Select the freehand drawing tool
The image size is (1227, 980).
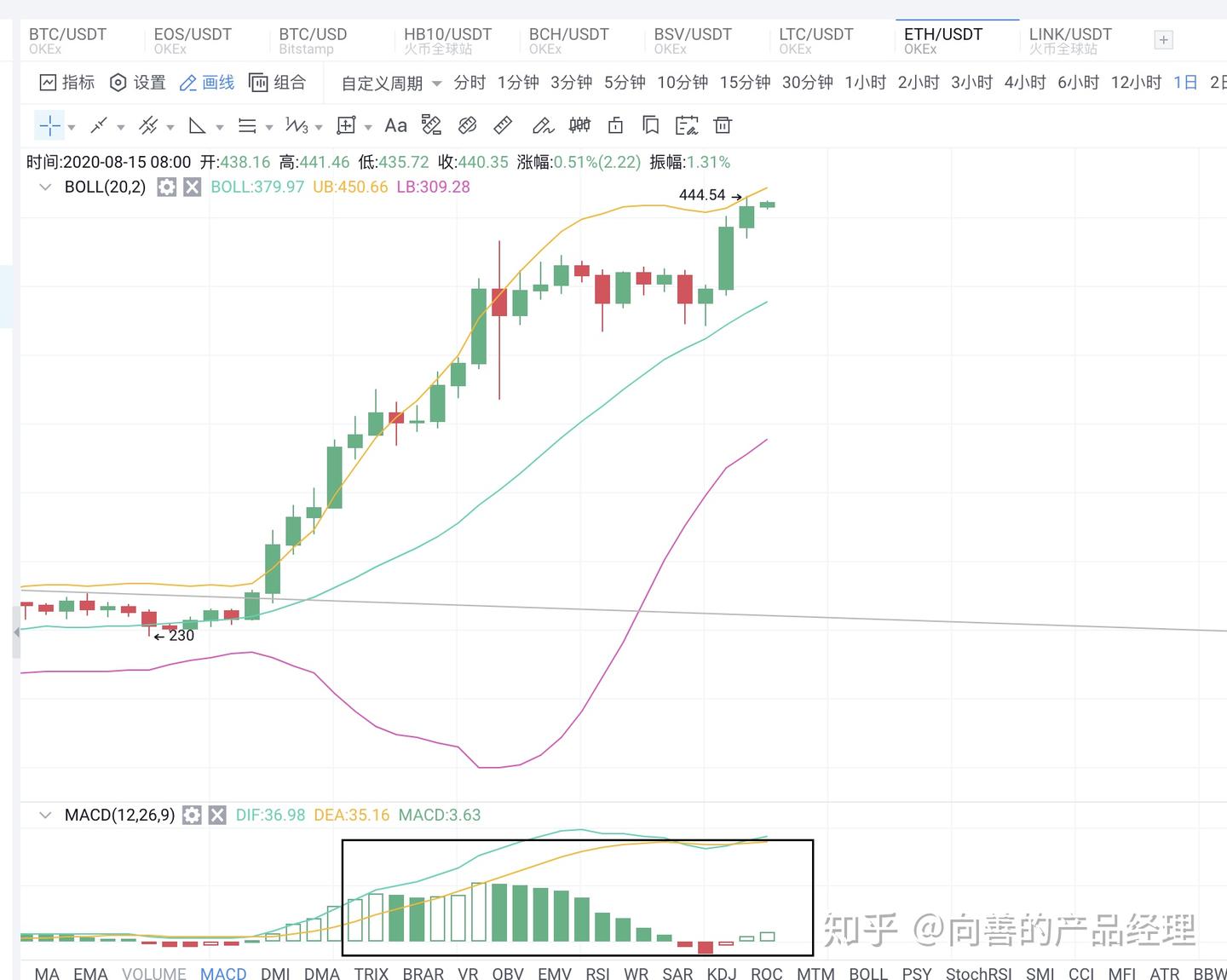(x=543, y=125)
